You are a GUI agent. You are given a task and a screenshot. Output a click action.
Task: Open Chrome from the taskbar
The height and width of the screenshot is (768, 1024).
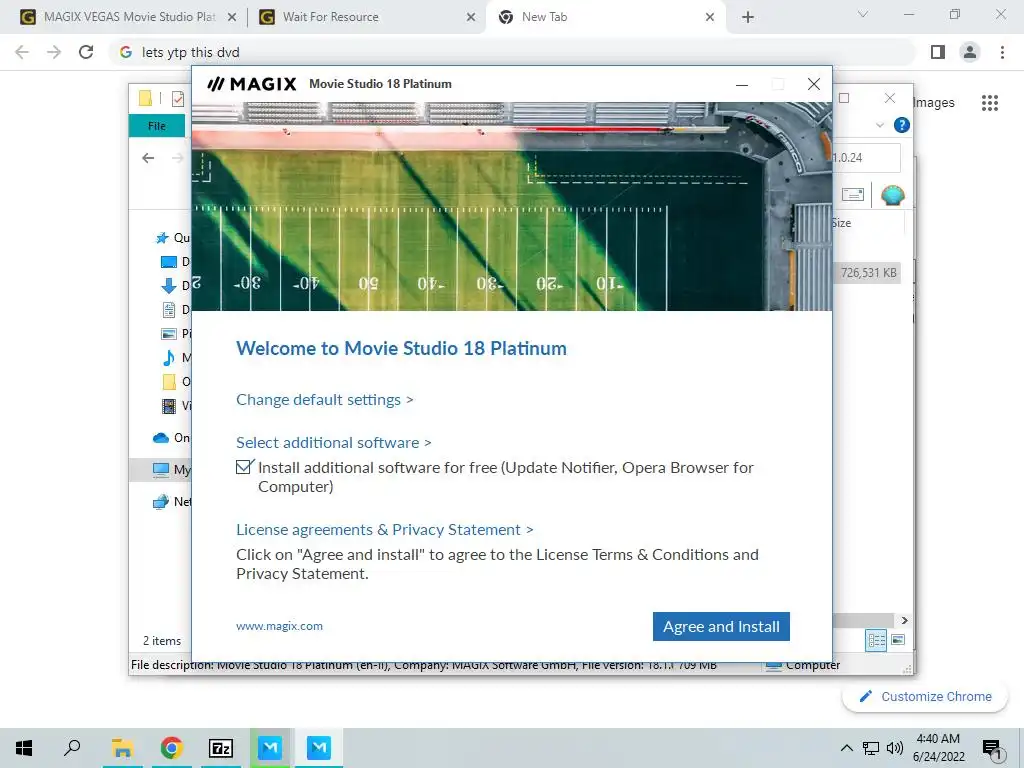(x=171, y=748)
